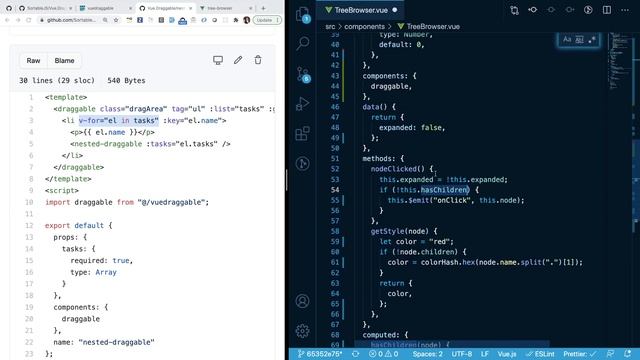Viewport: 640px width, 360px height.
Task: Open the Git Graph icon in the activity bar
Action: [x=302, y=164]
